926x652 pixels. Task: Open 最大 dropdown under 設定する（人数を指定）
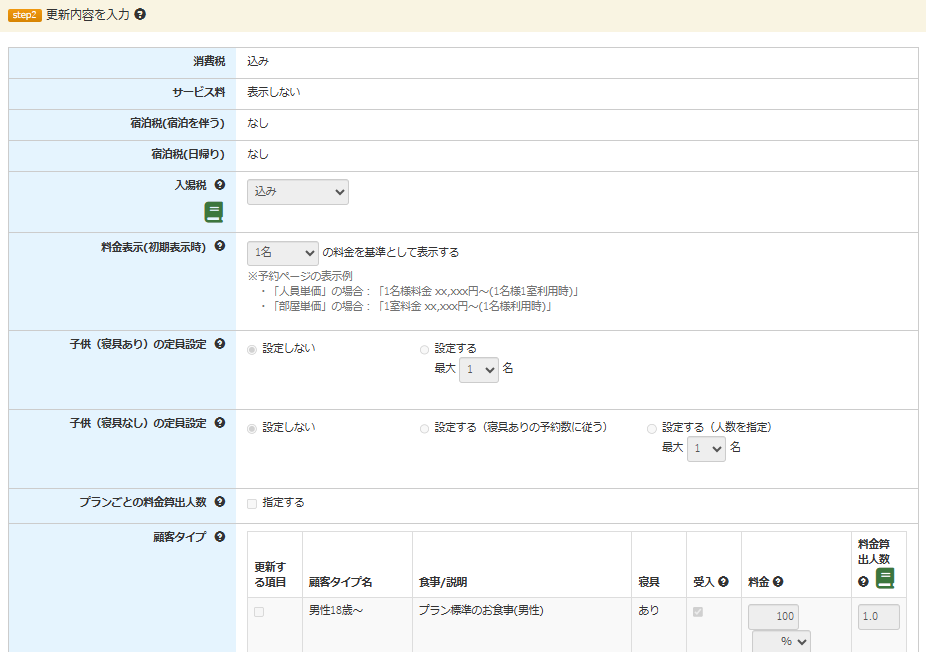pos(706,449)
